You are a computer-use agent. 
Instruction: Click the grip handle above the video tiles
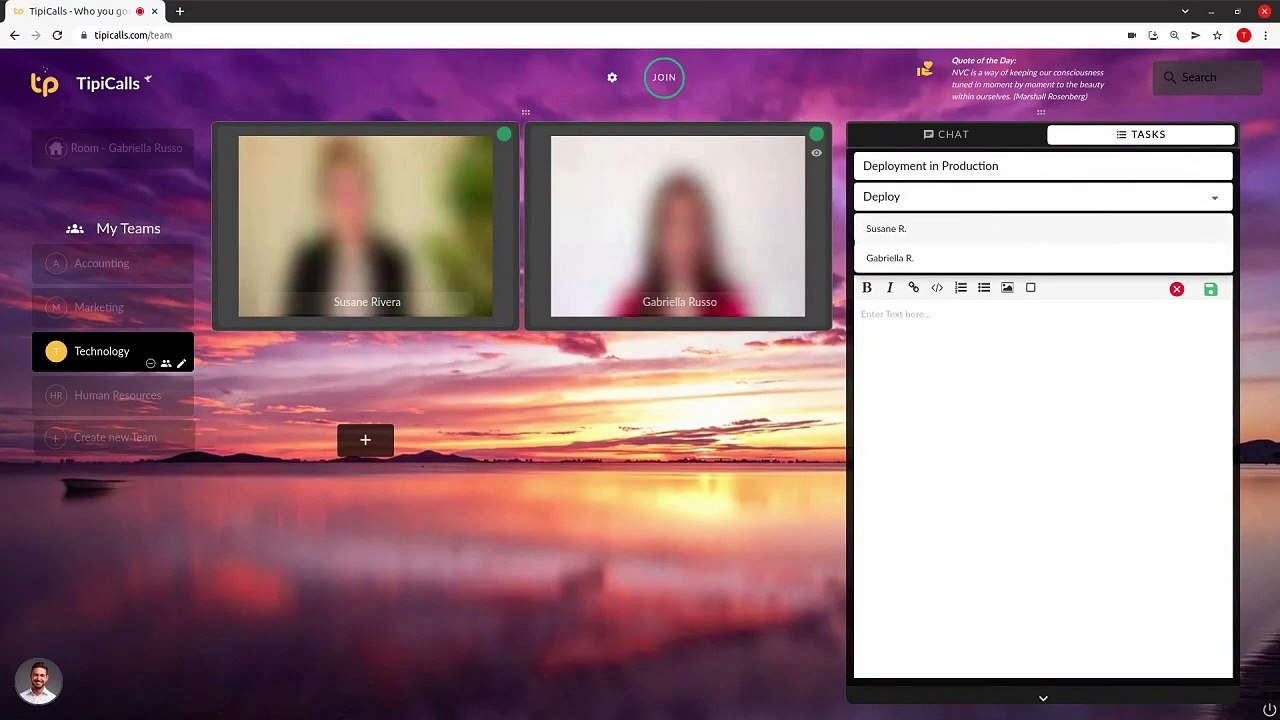point(525,112)
